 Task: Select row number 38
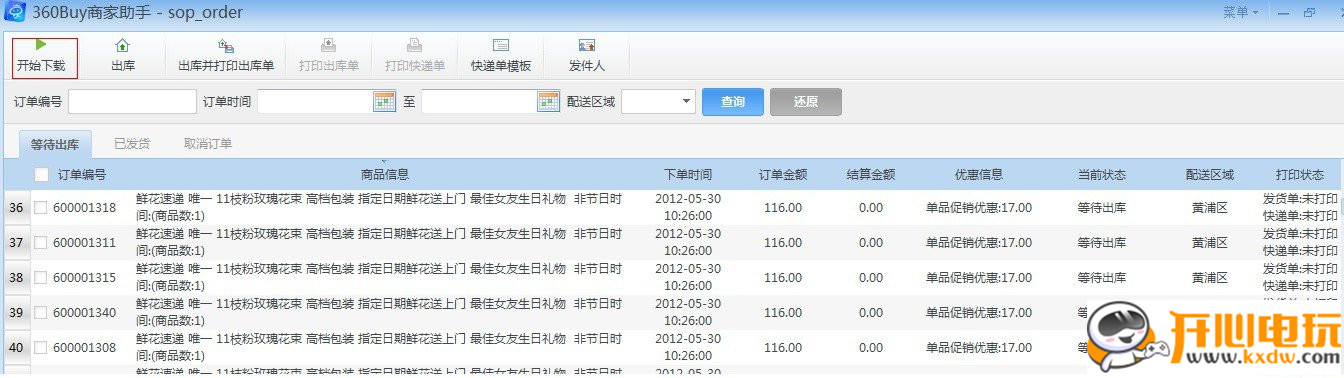16,278
